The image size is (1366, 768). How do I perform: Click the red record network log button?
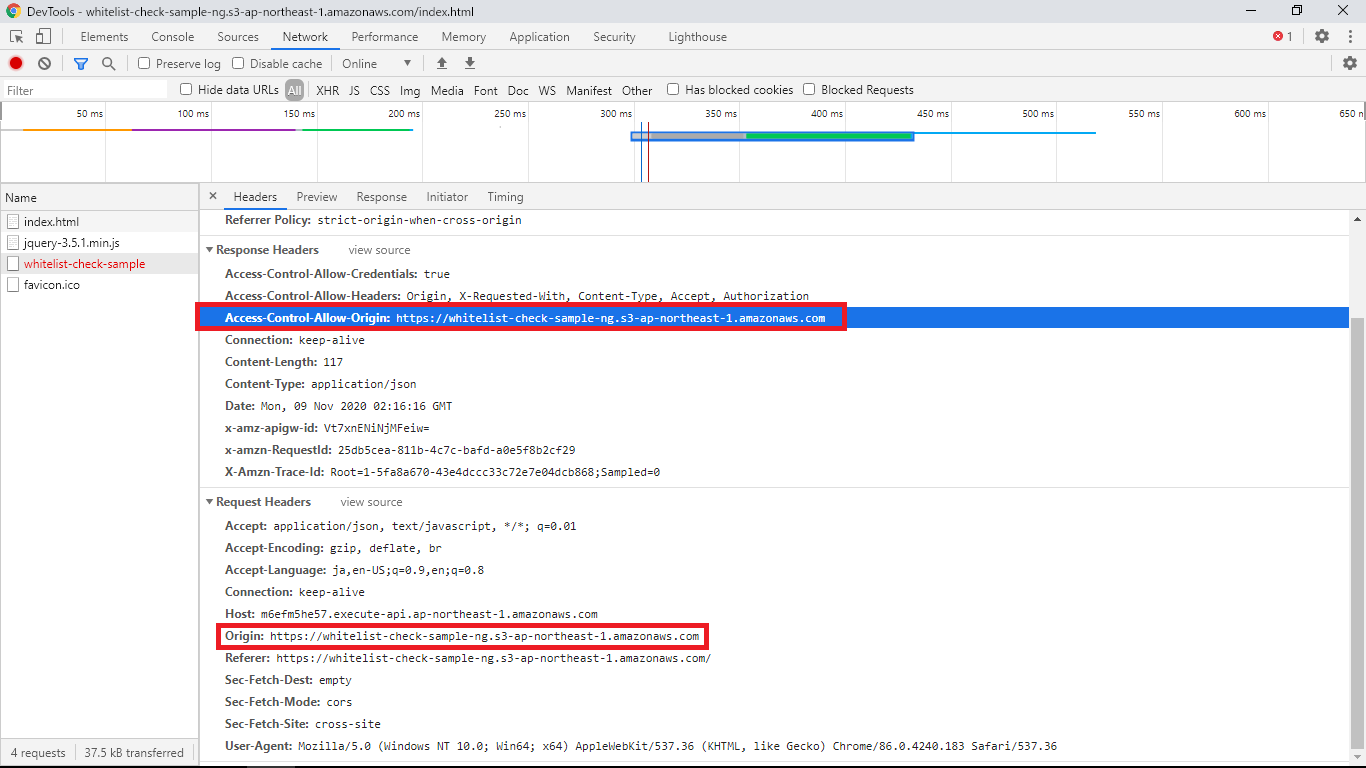(x=16, y=63)
